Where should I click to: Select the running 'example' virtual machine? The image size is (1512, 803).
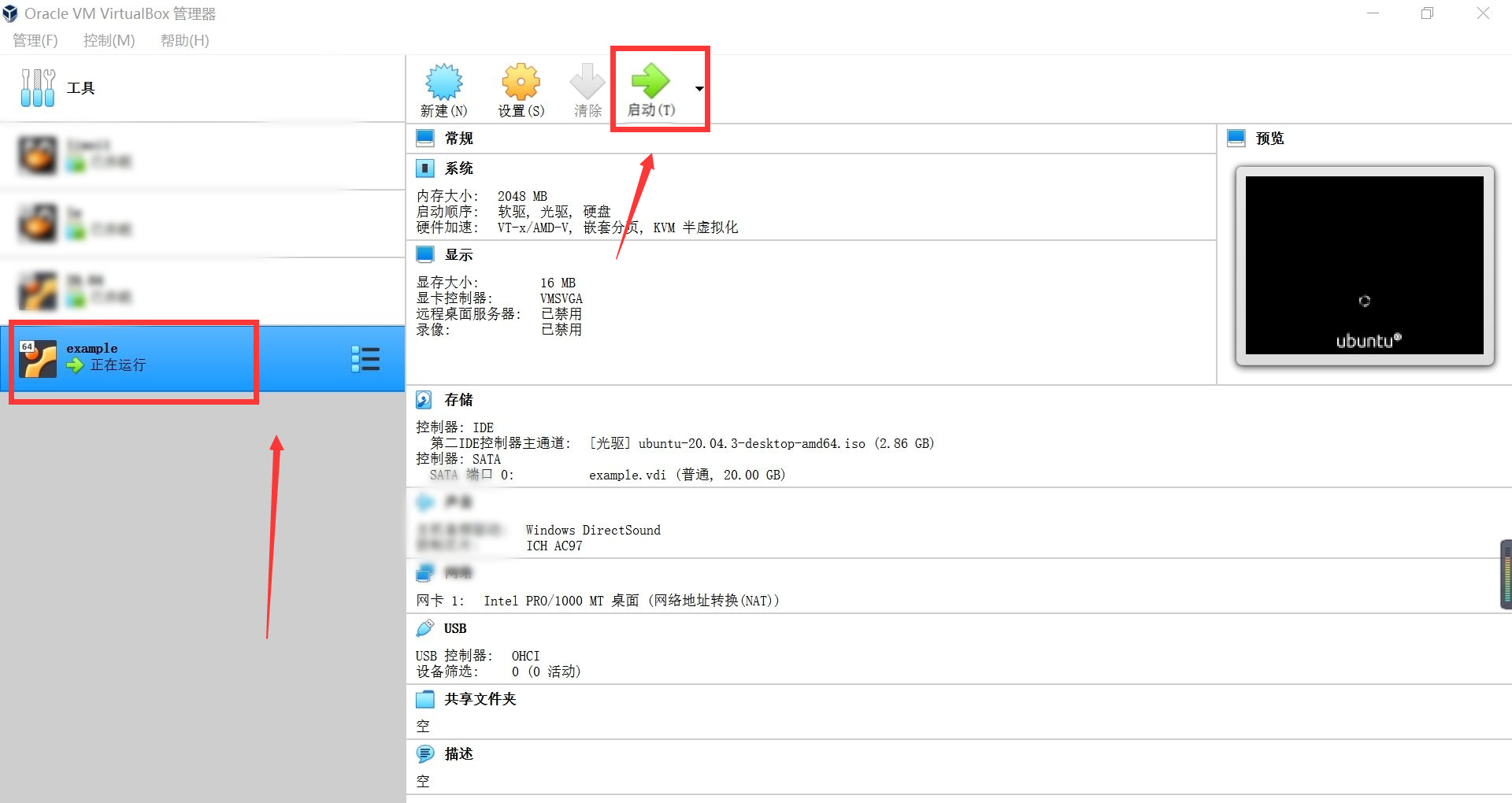202,358
